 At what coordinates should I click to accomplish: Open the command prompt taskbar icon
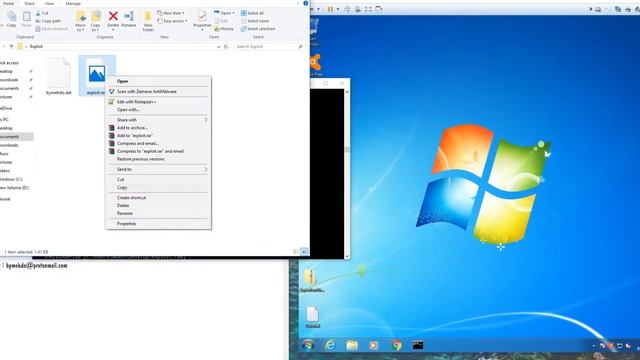(x=418, y=345)
